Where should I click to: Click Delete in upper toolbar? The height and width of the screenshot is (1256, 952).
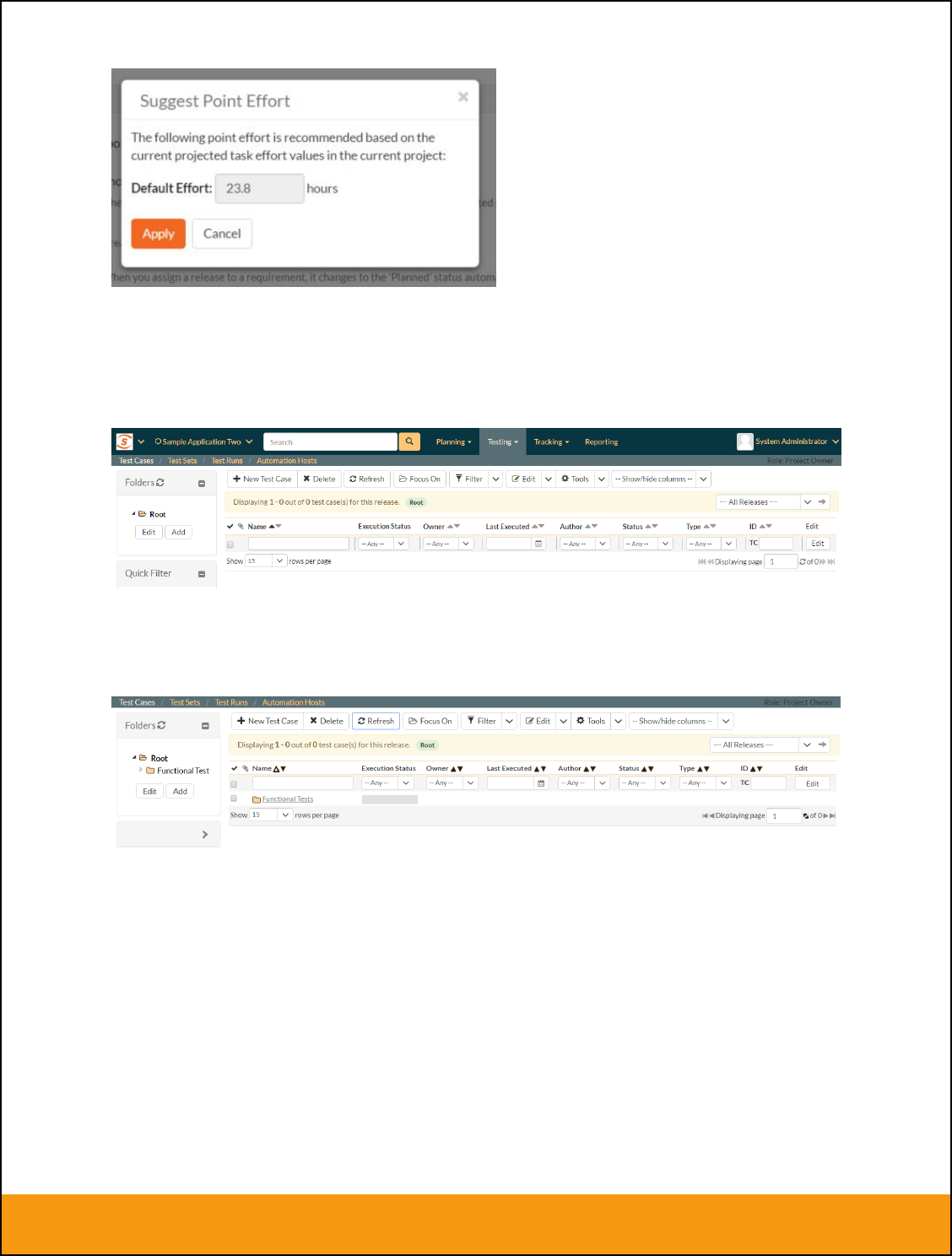click(x=319, y=479)
